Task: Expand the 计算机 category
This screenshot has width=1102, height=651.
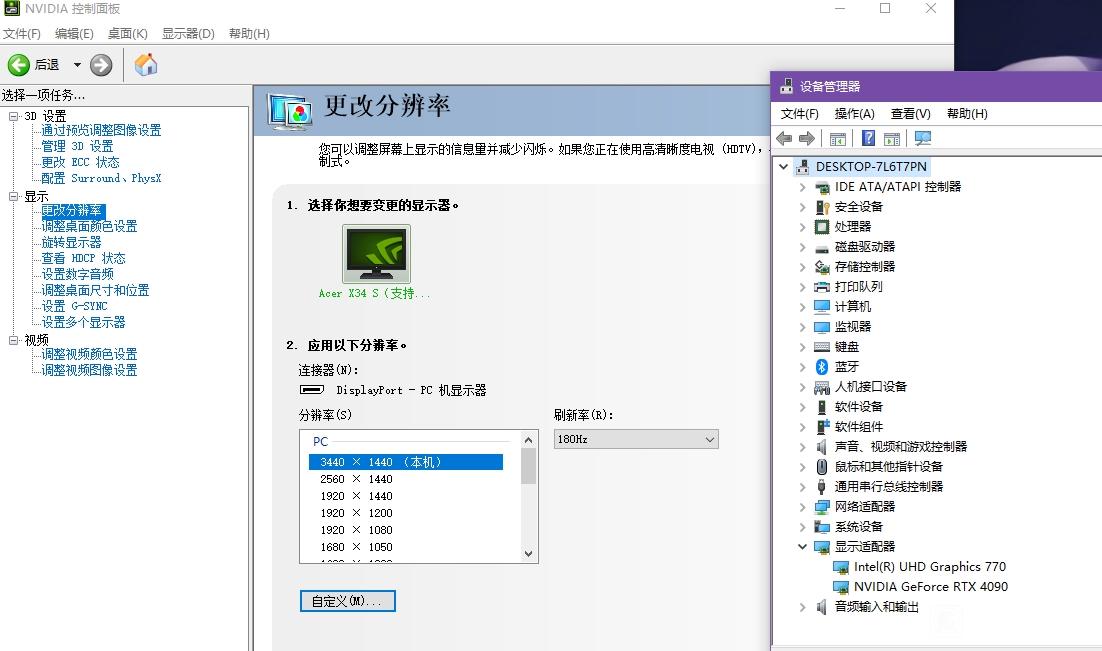Action: pos(803,307)
